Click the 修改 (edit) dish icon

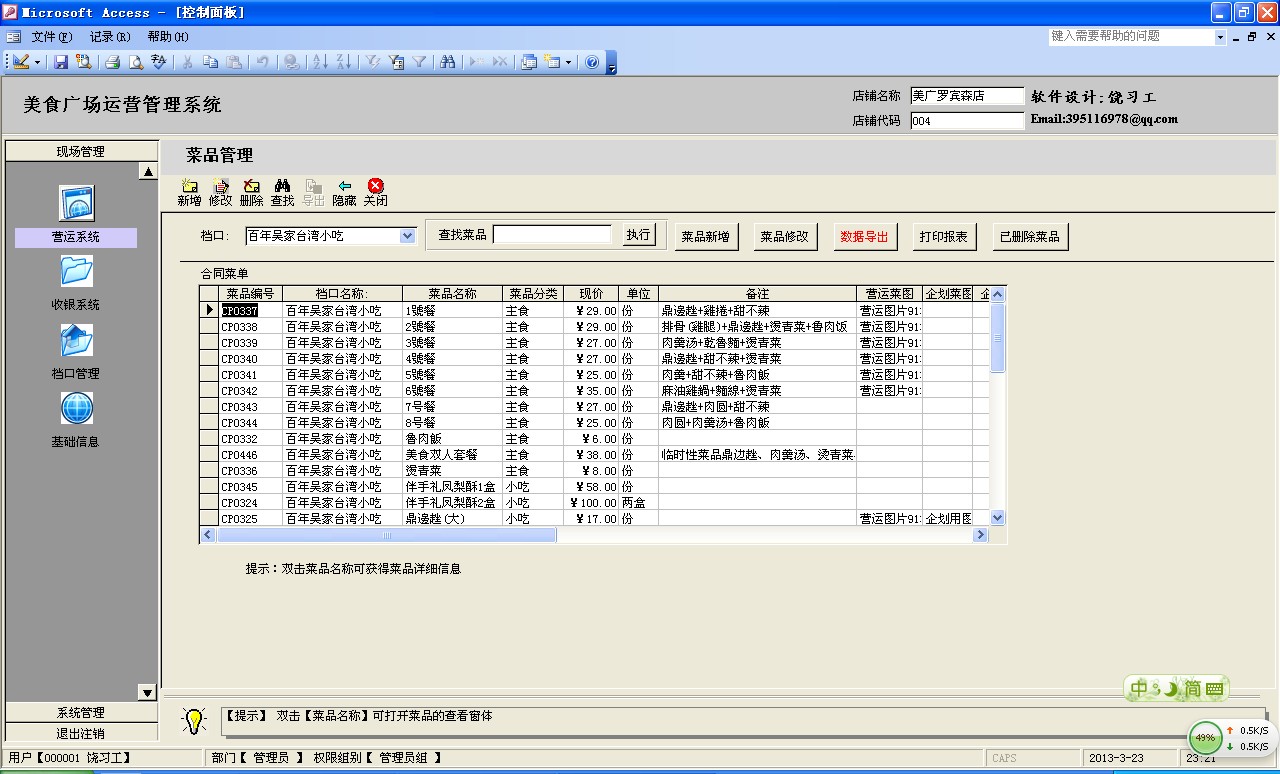(x=220, y=186)
